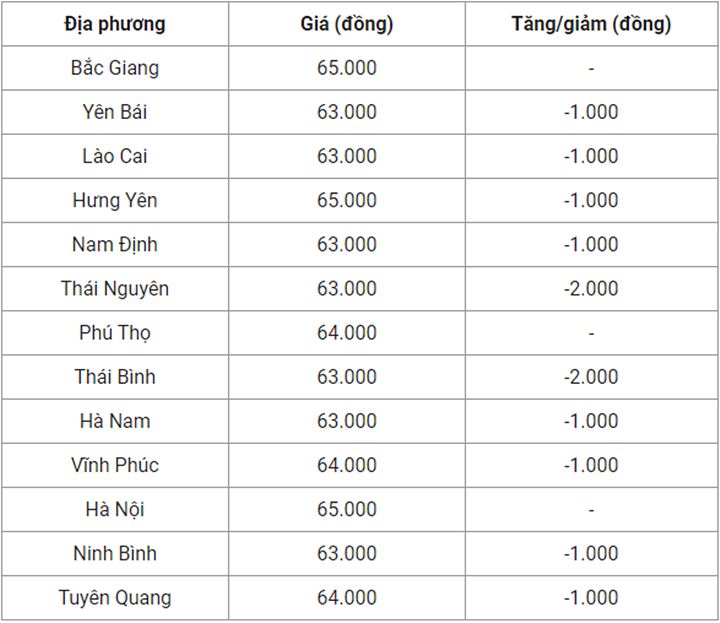This screenshot has width=720, height=623.
Task: Select the Ninh Bình location cell
Action: click(115, 553)
